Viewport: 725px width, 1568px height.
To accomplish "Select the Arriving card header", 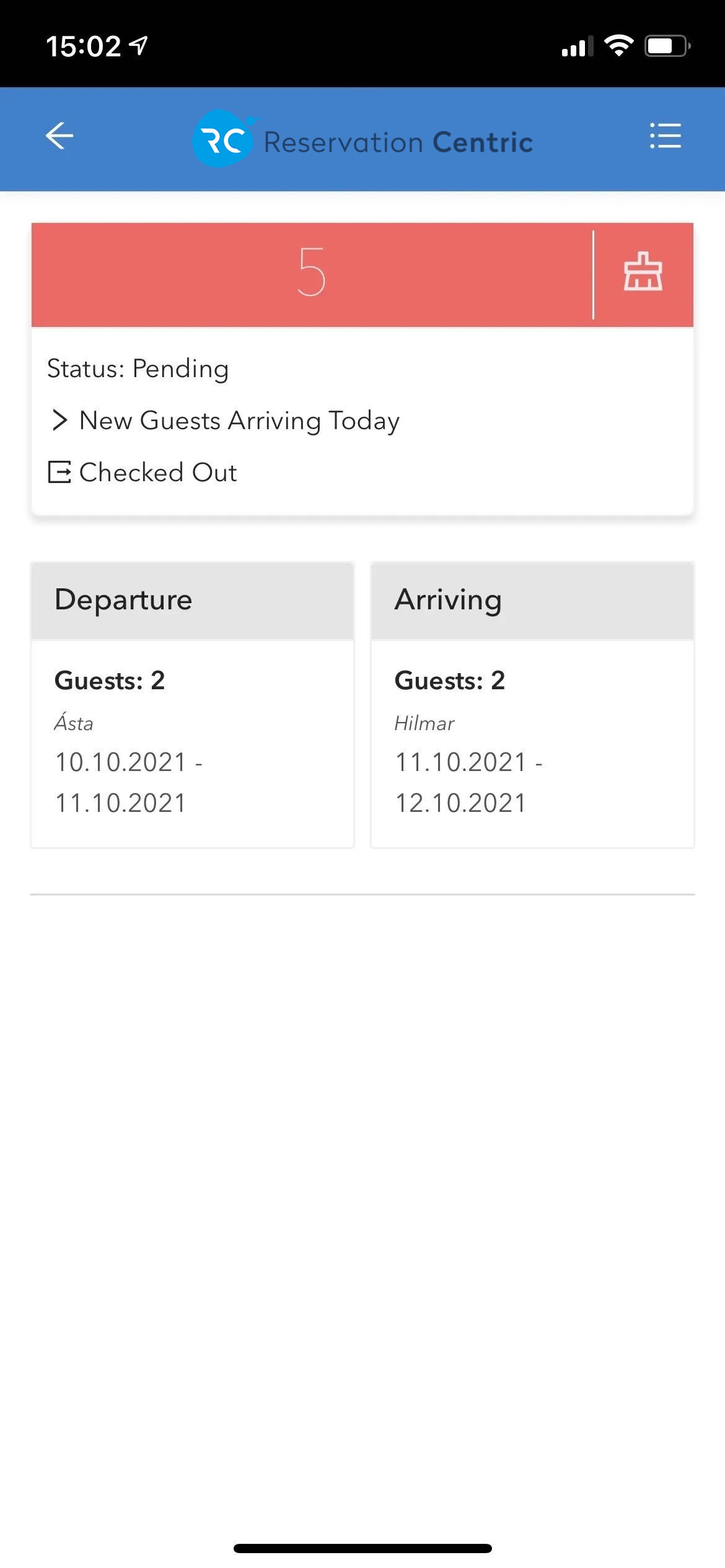I will [x=532, y=600].
